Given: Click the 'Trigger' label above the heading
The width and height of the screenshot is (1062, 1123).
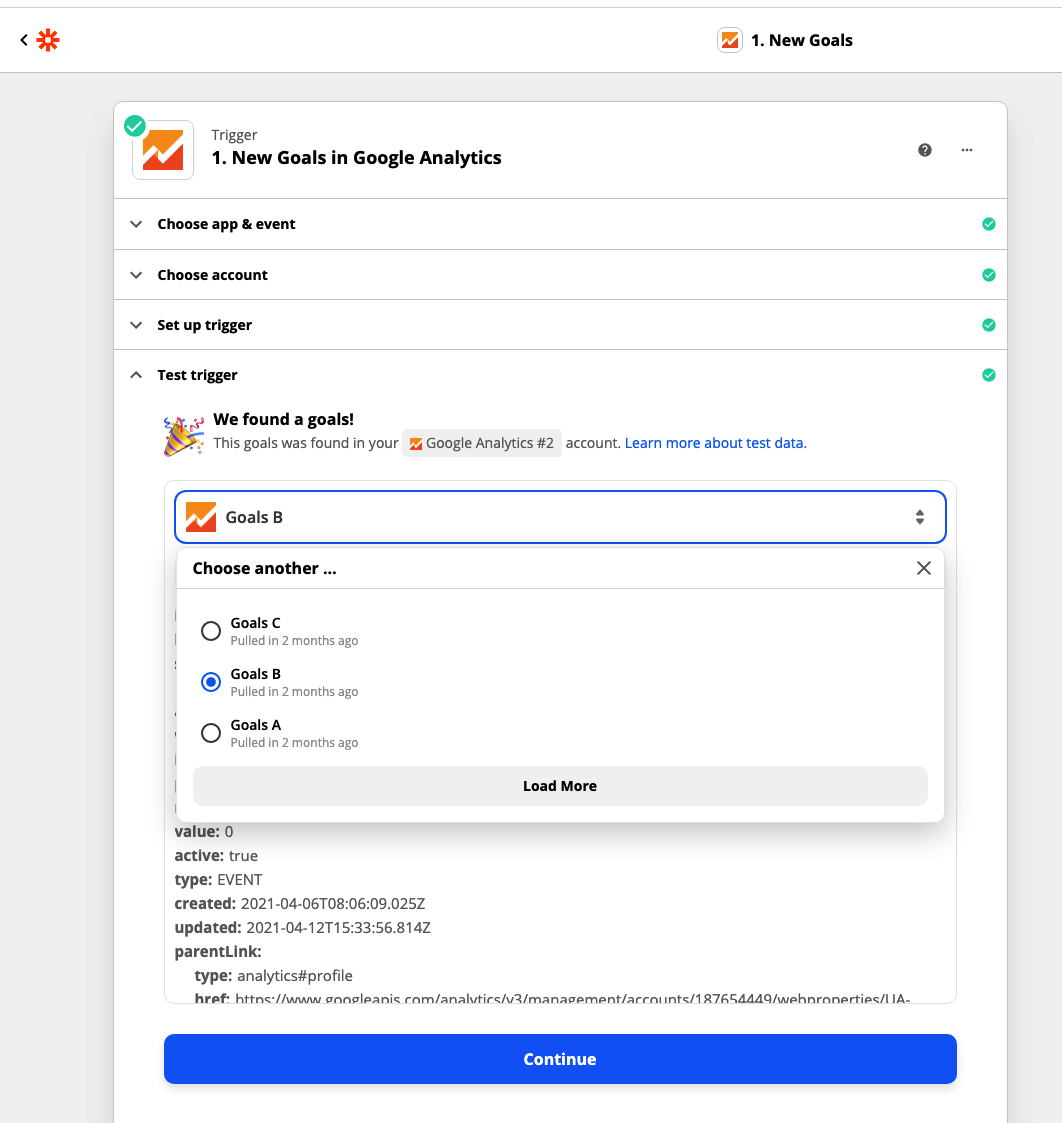Looking at the screenshot, I should click(234, 135).
